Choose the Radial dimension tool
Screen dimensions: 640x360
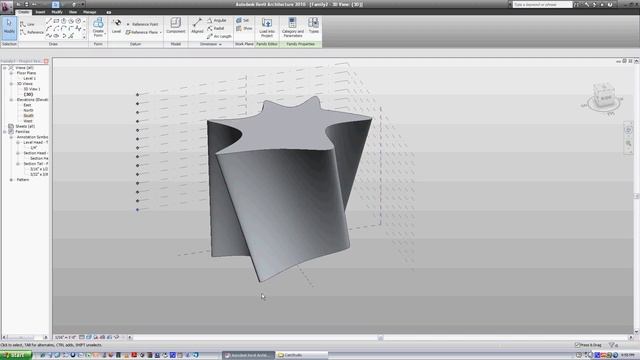pos(216,28)
